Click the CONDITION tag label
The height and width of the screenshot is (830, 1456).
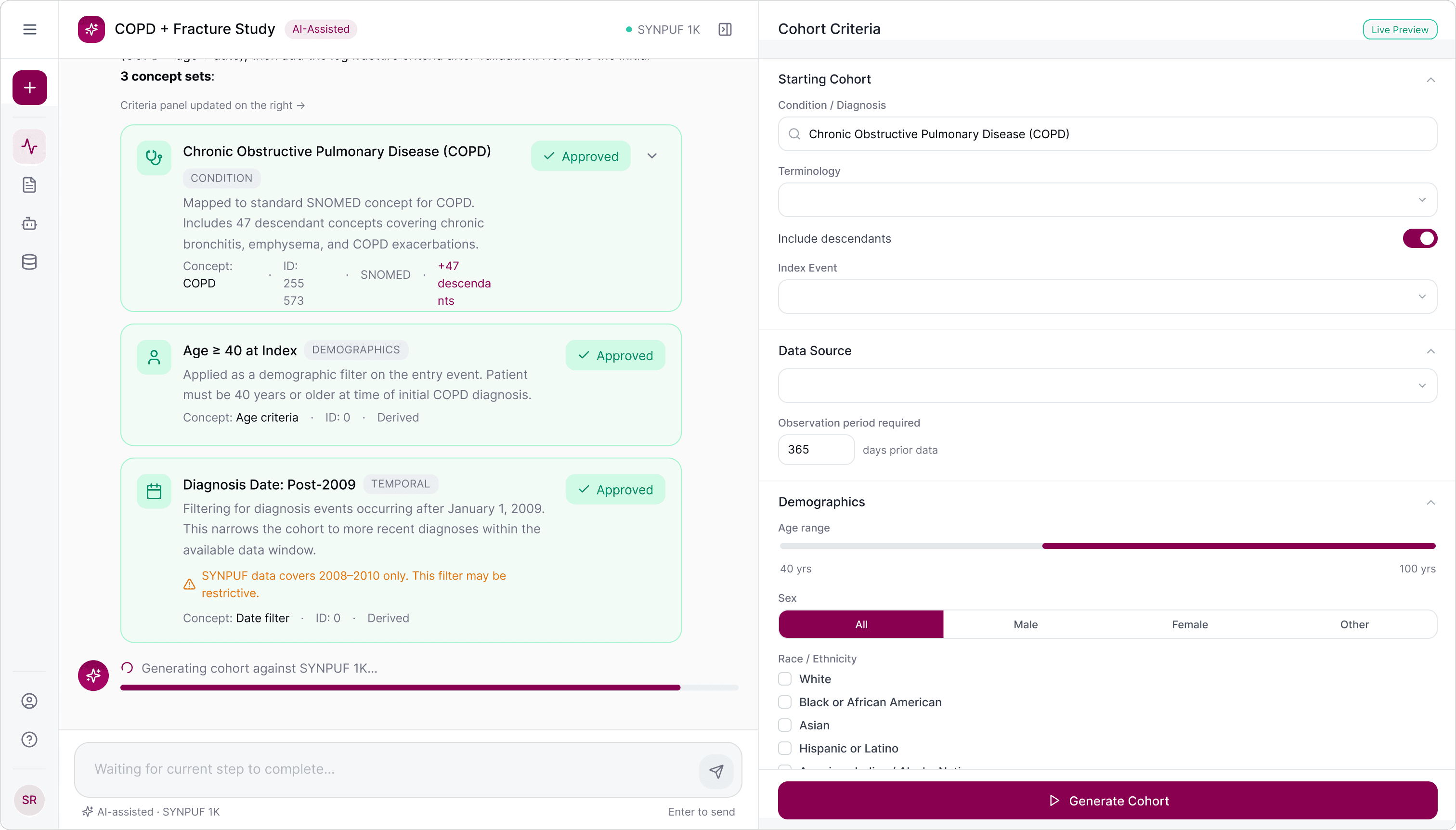222,179
